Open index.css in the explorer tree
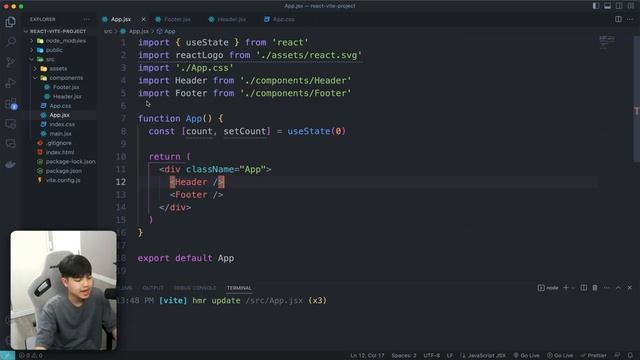Viewport: 640px width, 360px height. (x=58, y=124)
